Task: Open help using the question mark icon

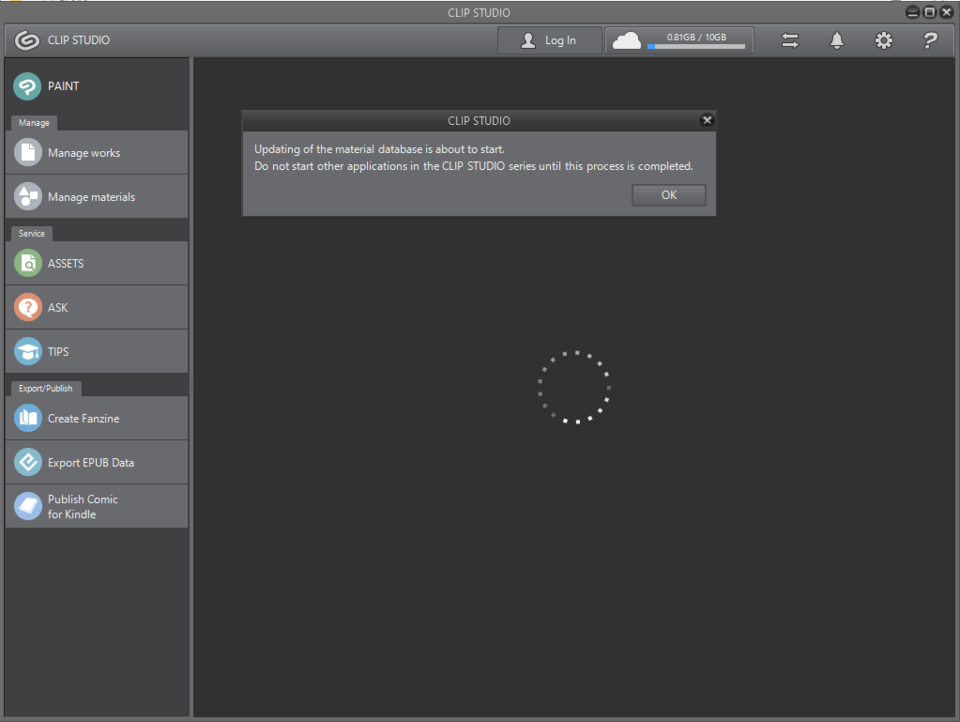Action: pos(930,40)
